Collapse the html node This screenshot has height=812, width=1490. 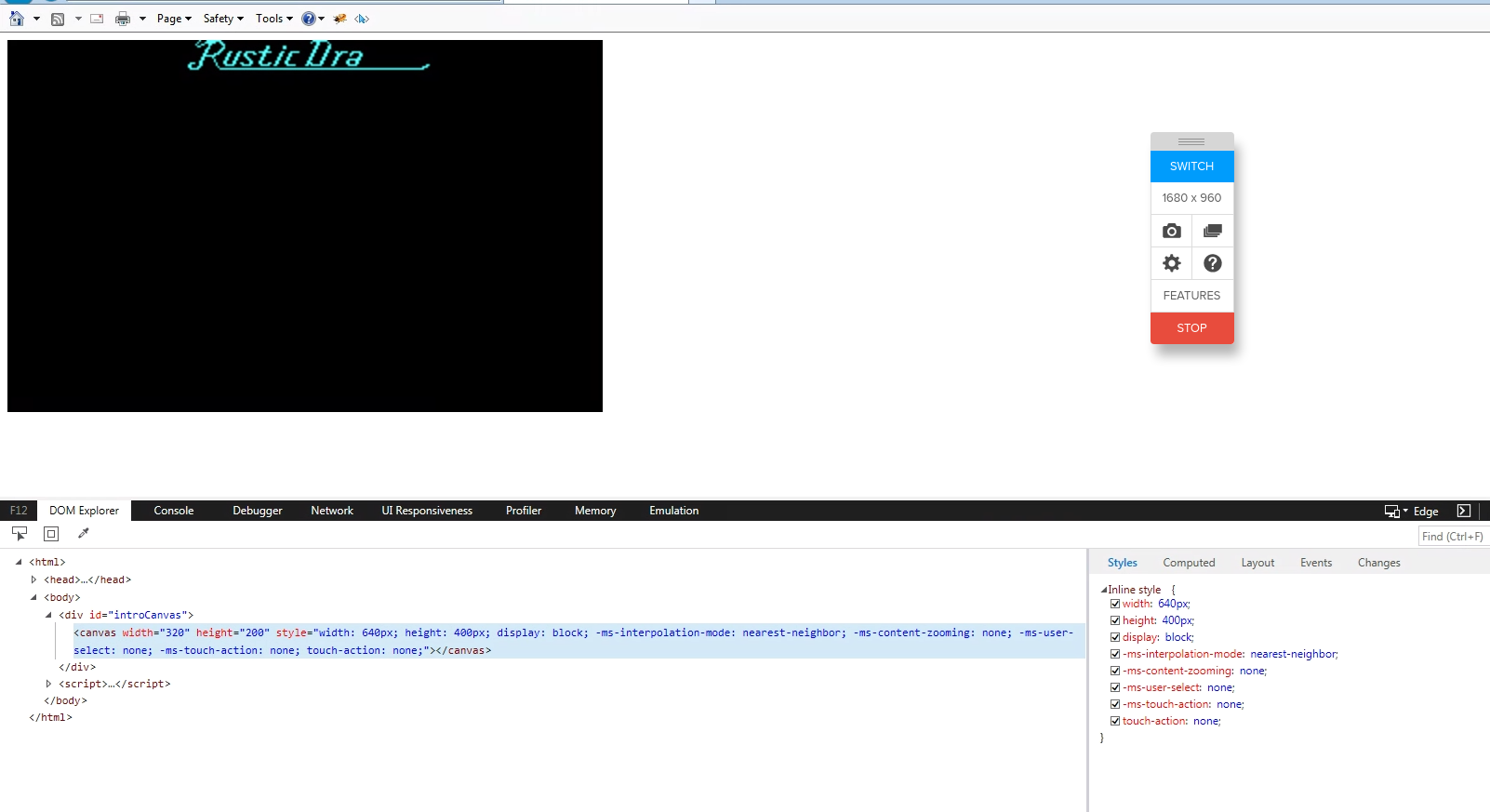19,562
